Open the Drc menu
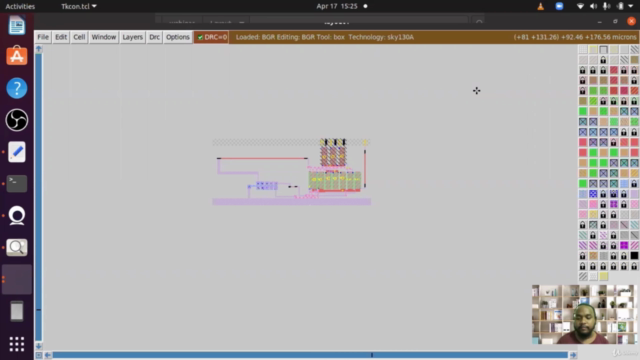Screen dimensions: 640x360 [154, 37]
